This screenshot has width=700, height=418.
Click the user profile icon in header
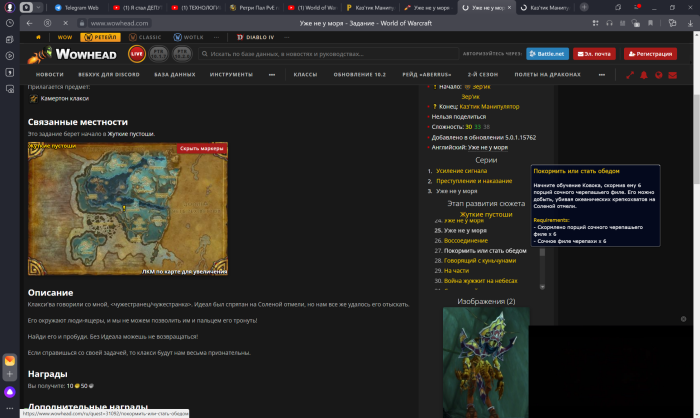pyautogui.click(x=660, y=74)
